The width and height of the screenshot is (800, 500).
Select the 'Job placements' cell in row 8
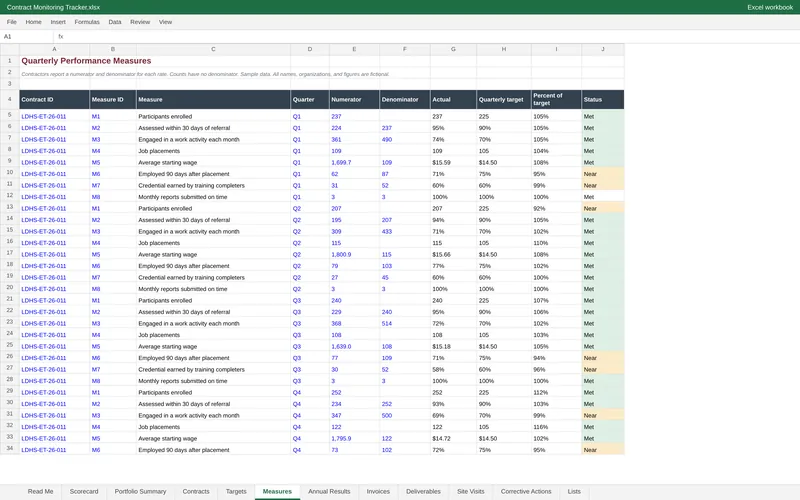pyautogui.click(x=213, y=151)
